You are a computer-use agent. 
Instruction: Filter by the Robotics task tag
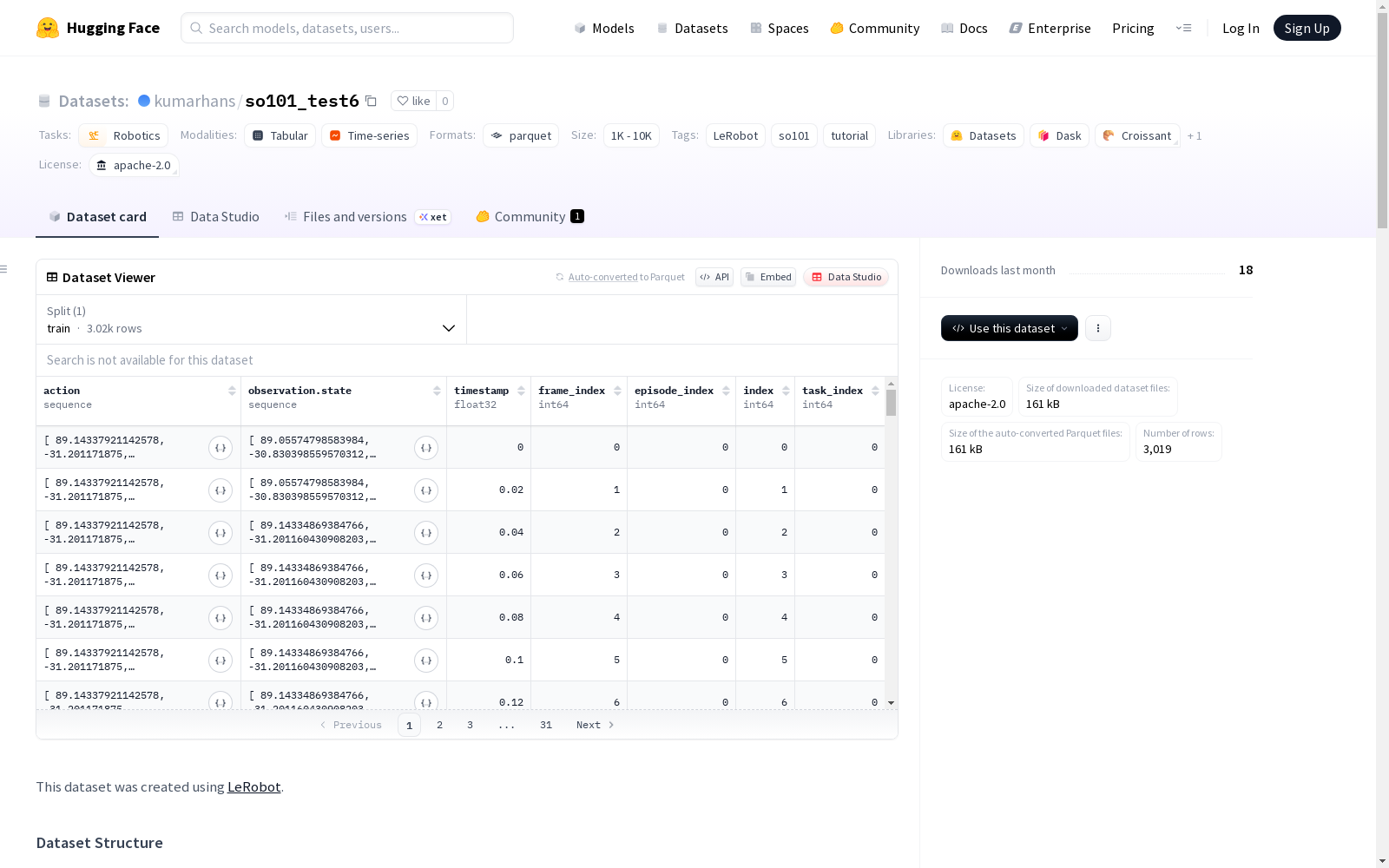coord(123,135)
